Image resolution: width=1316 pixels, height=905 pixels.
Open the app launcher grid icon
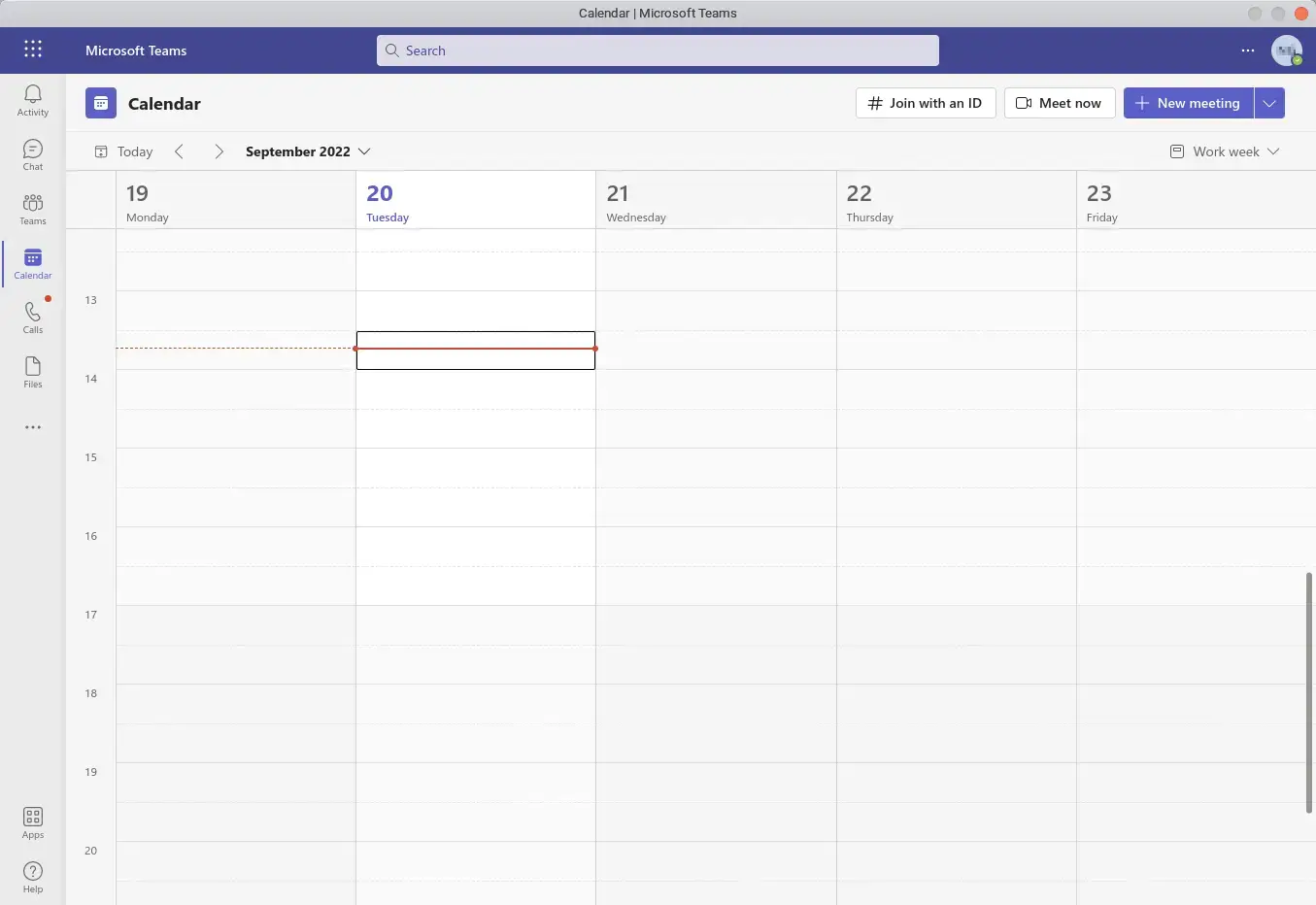tap(33, 50)
